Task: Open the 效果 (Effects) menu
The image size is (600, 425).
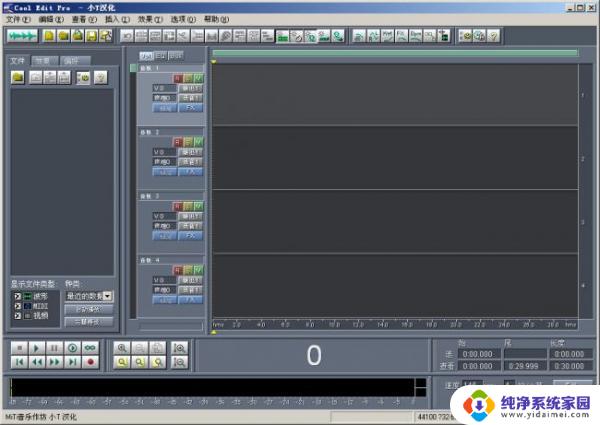Action: (x=150, y=19)
